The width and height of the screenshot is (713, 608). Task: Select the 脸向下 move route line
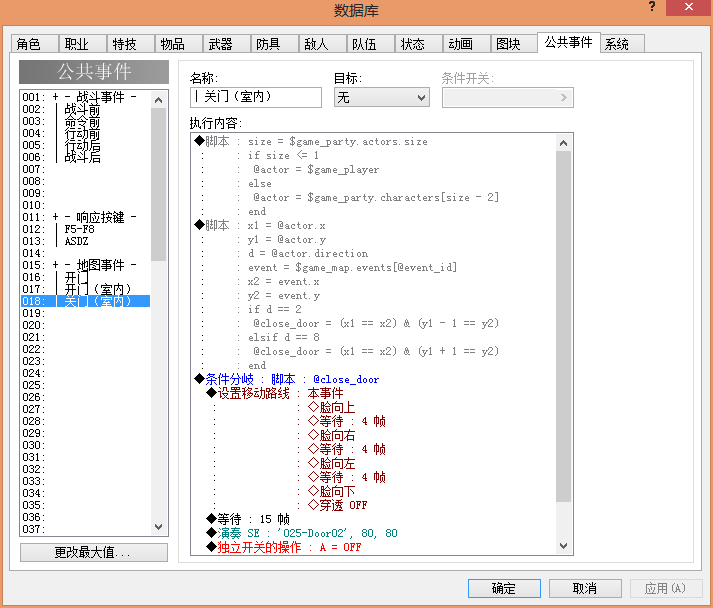(x=374, y=491)
